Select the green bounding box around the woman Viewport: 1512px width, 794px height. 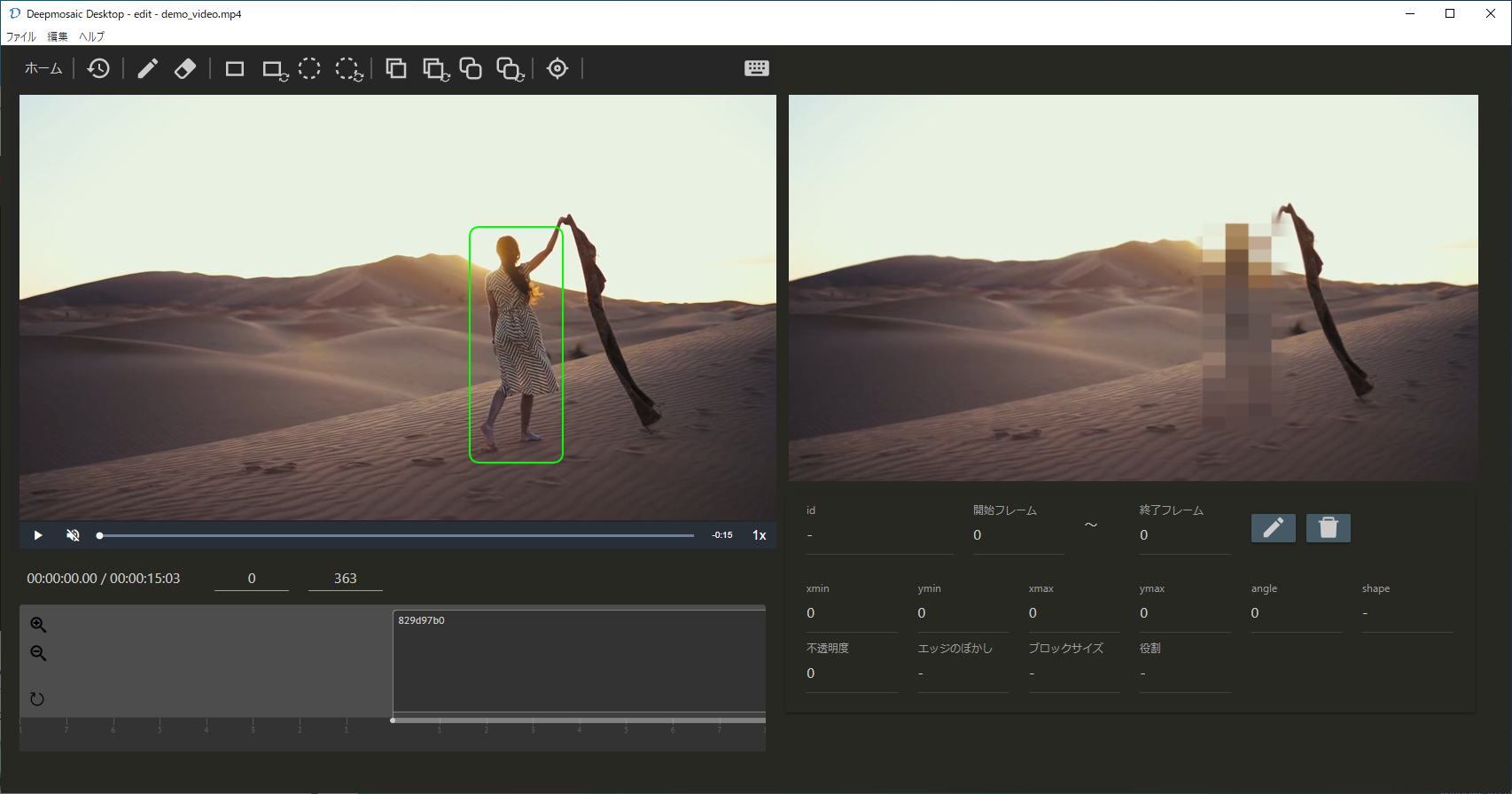517,345
